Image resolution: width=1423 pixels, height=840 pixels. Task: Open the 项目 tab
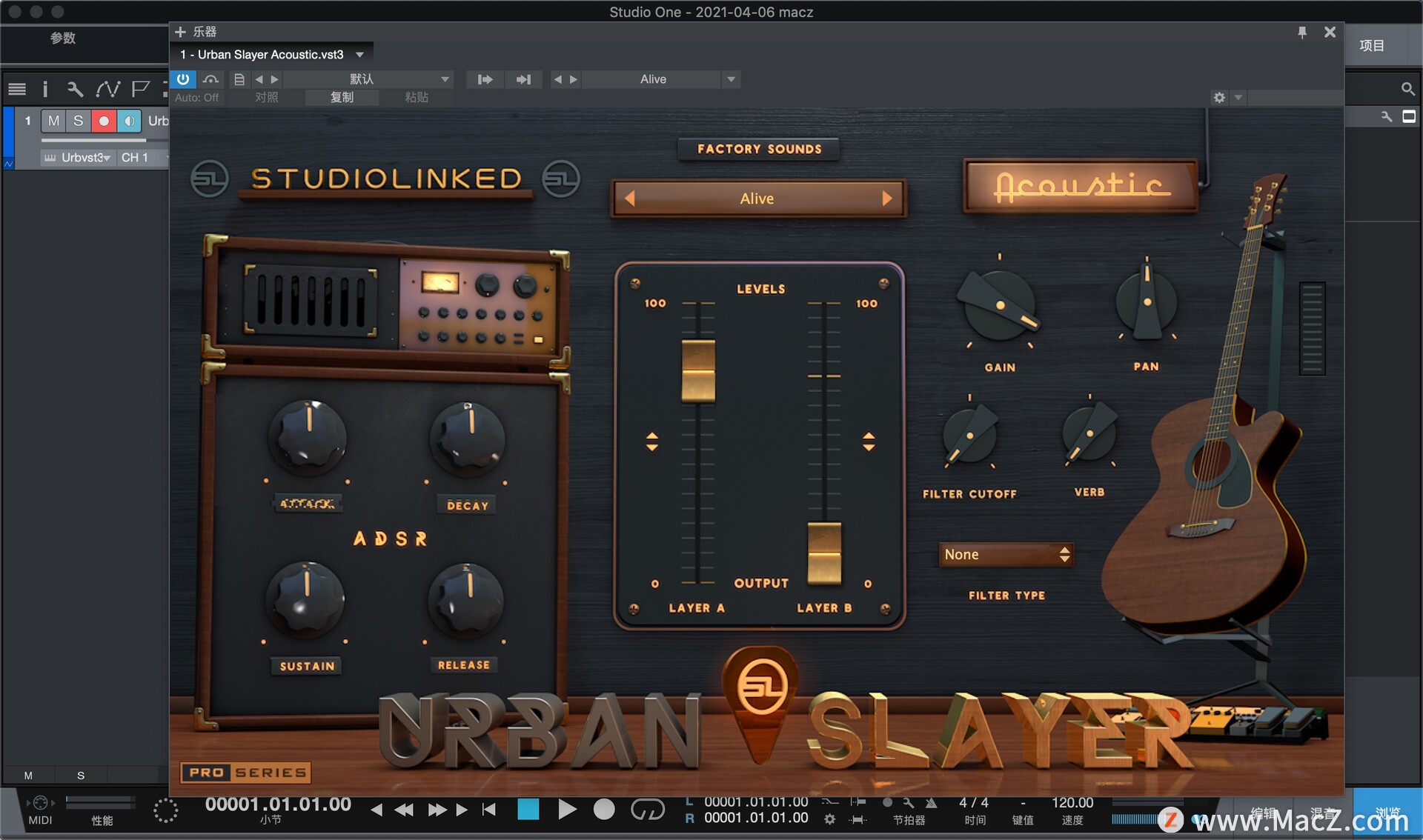pyautogui.click(x=1371, y=45)
